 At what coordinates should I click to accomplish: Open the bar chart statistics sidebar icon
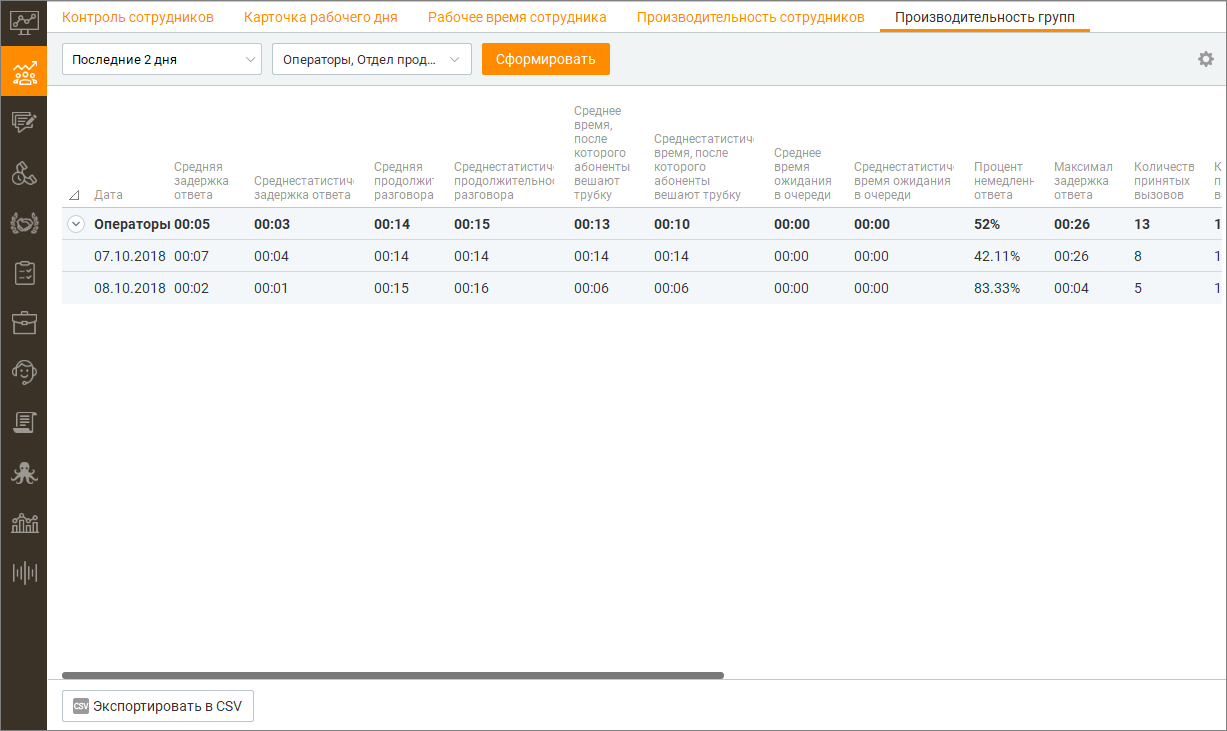coord(23,523)
